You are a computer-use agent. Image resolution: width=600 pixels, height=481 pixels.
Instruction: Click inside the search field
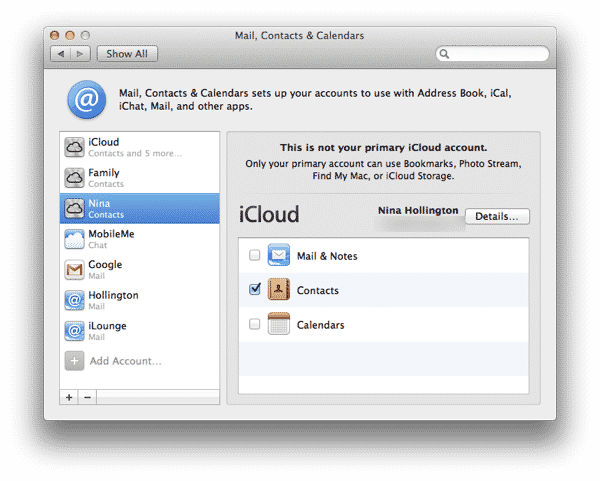(492, 54)
